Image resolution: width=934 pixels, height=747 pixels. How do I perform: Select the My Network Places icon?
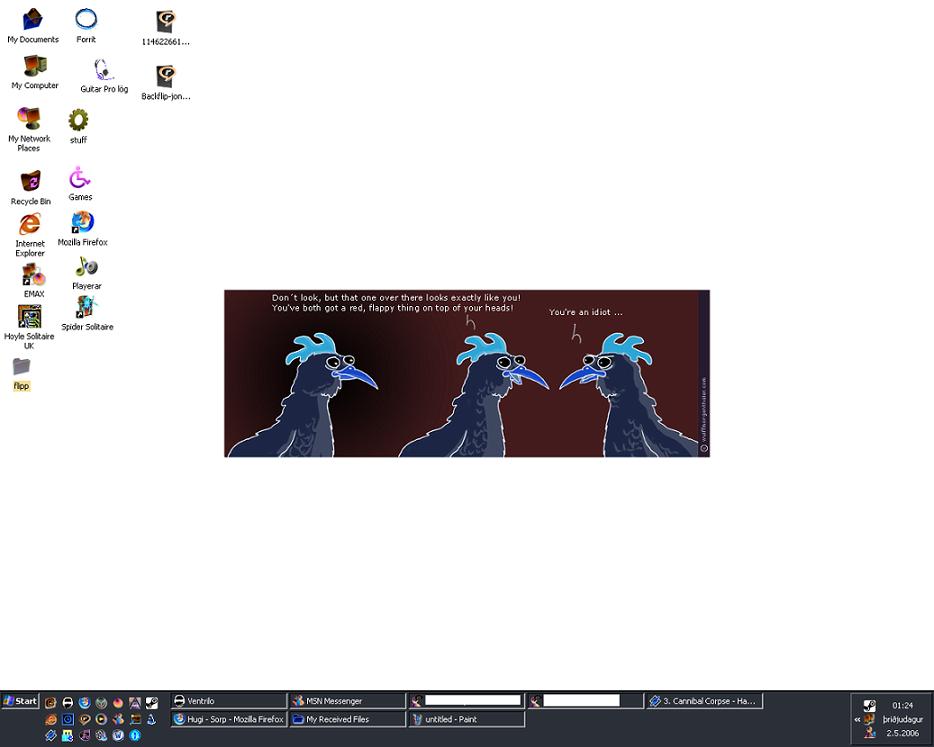tap(29, 129)
